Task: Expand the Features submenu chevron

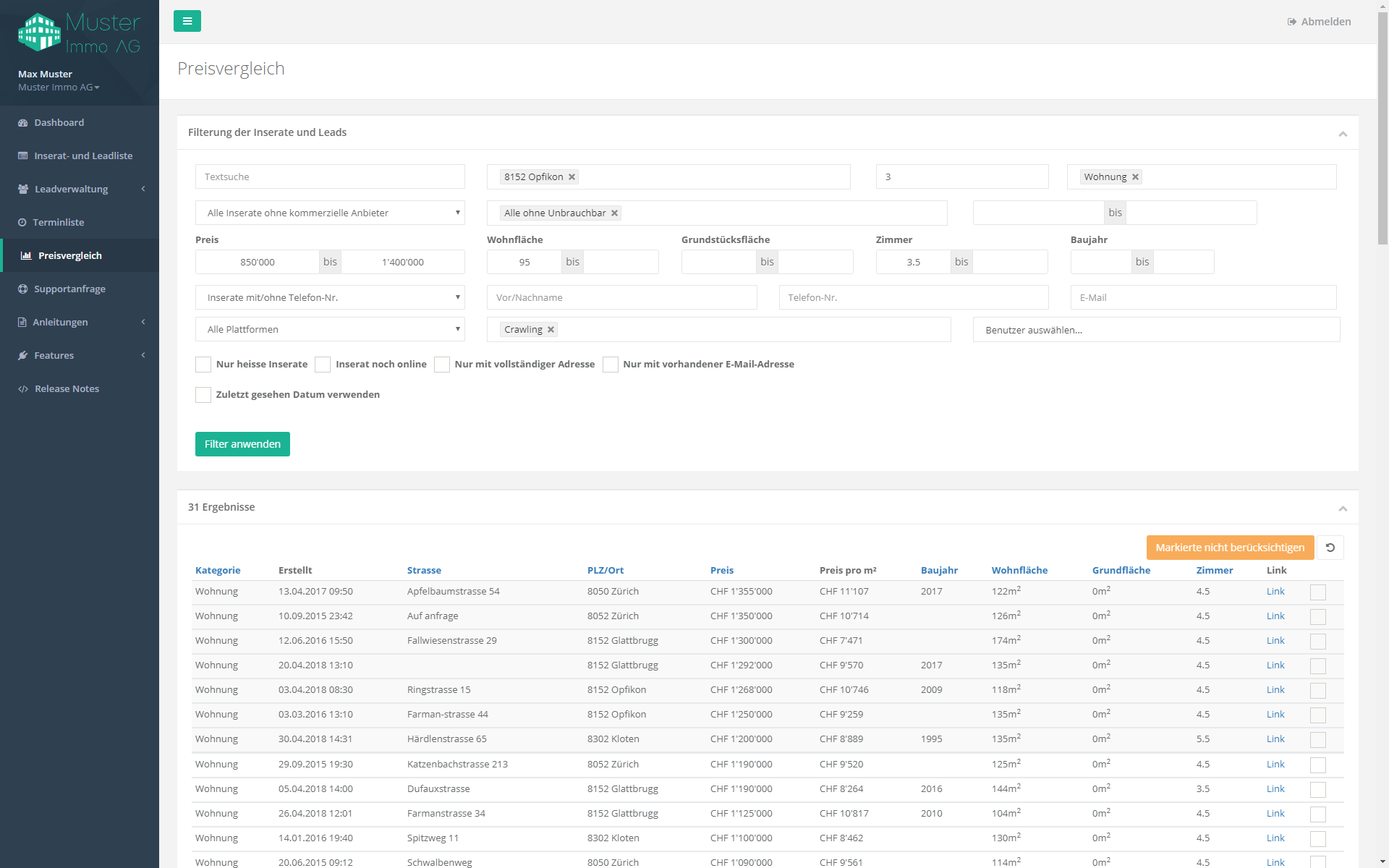Action: pos(143,355)
